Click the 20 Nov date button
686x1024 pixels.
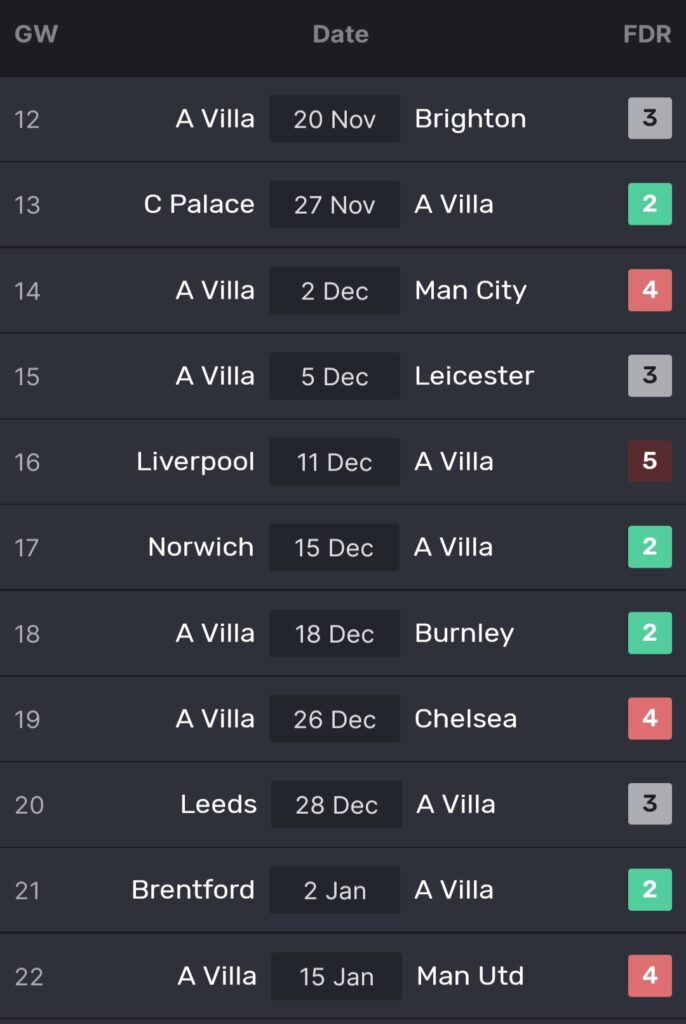coord(334,119)
